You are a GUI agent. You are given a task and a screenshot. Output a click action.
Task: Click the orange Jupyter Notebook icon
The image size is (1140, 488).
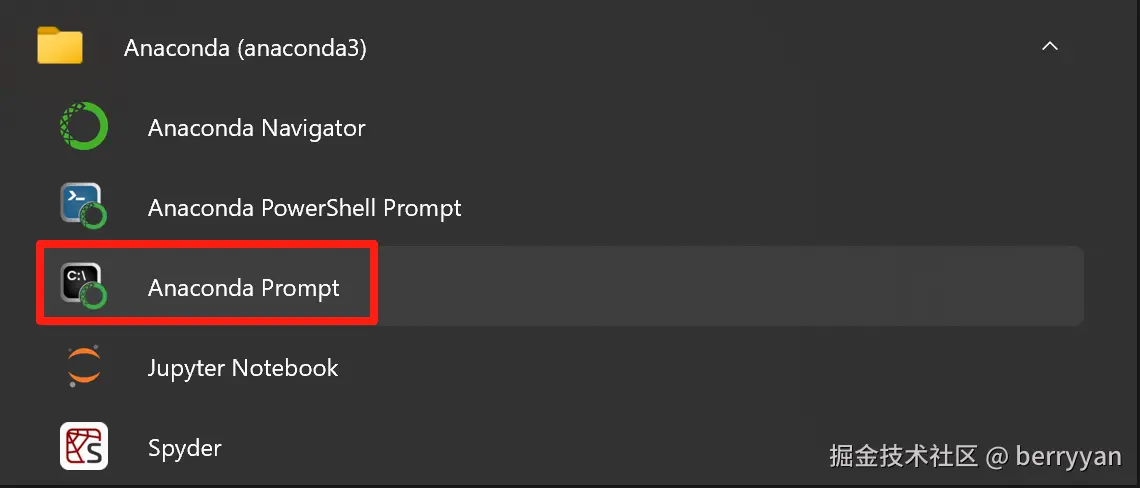point(84,367)
